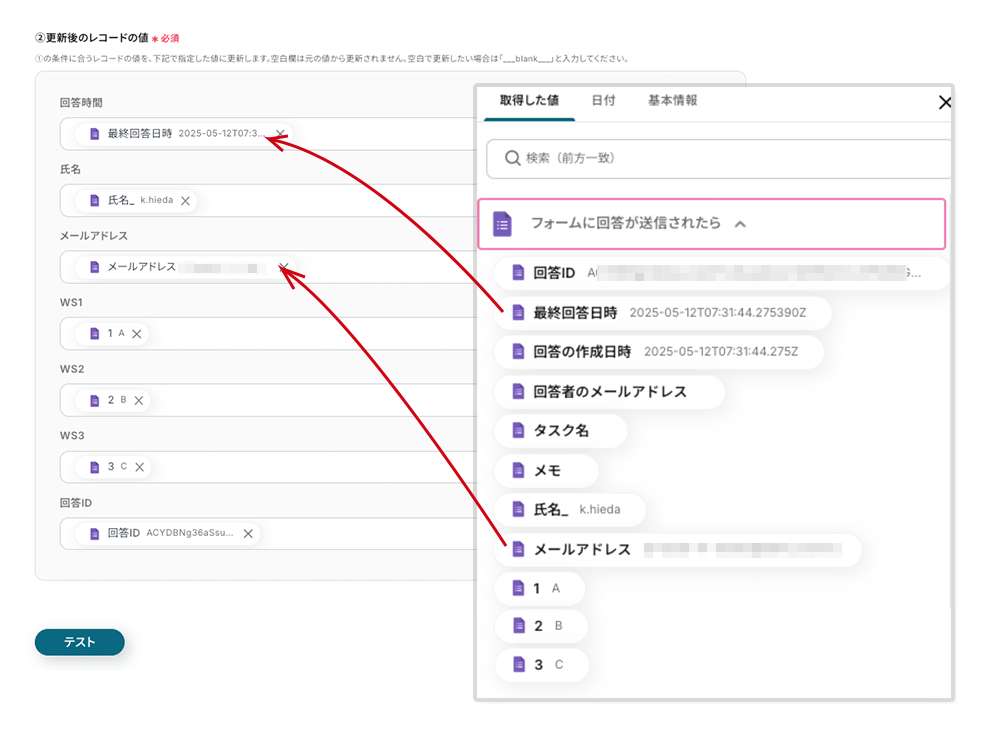Viewport: 1000px width, 746px height.
Task: Select the 取得した値 tab
Action: pyautogui.click(x=529, y=101)
